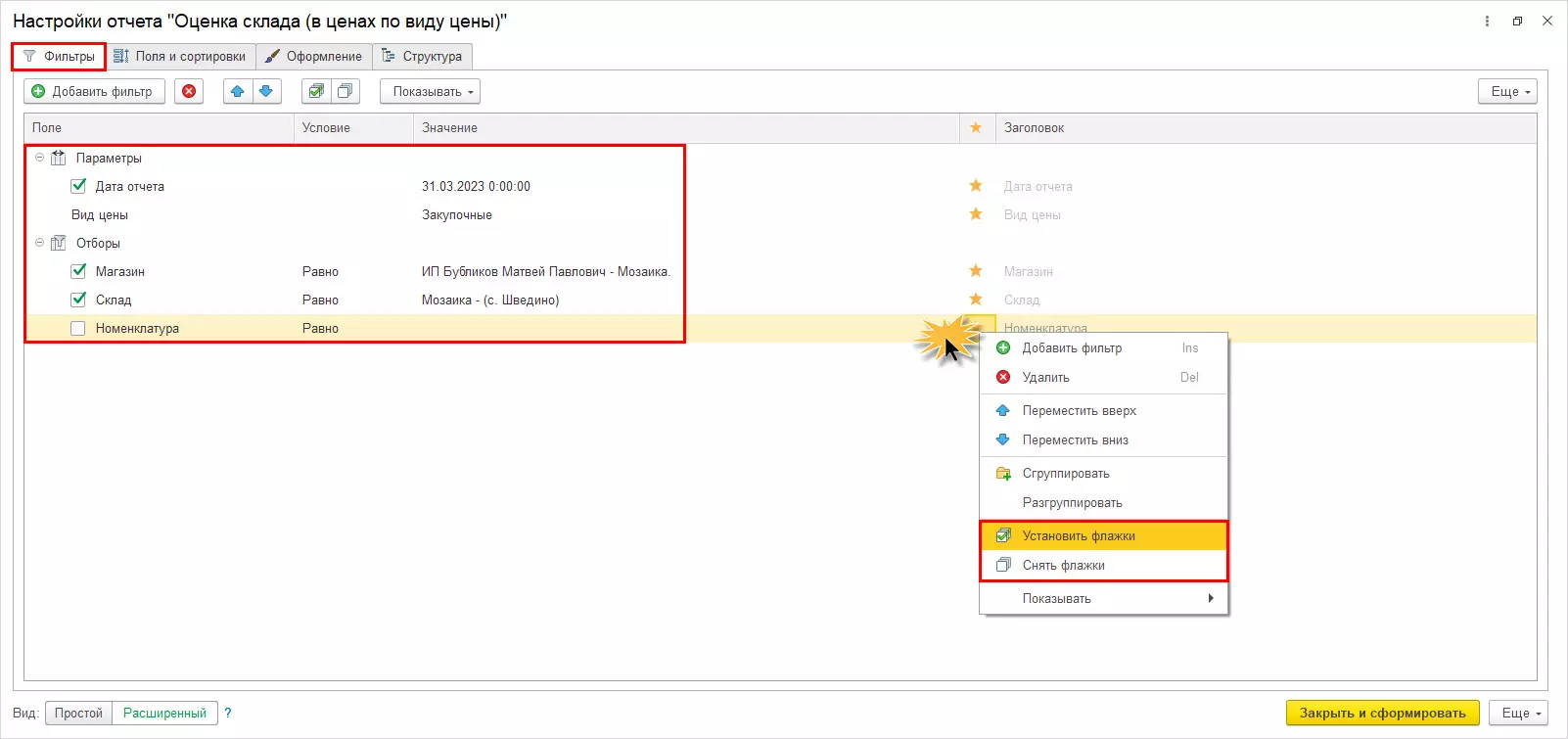The height and width of the screenshot is (739, 1568).
Task: Click the Равно condition in Номенклатура row
Action: 320,329
